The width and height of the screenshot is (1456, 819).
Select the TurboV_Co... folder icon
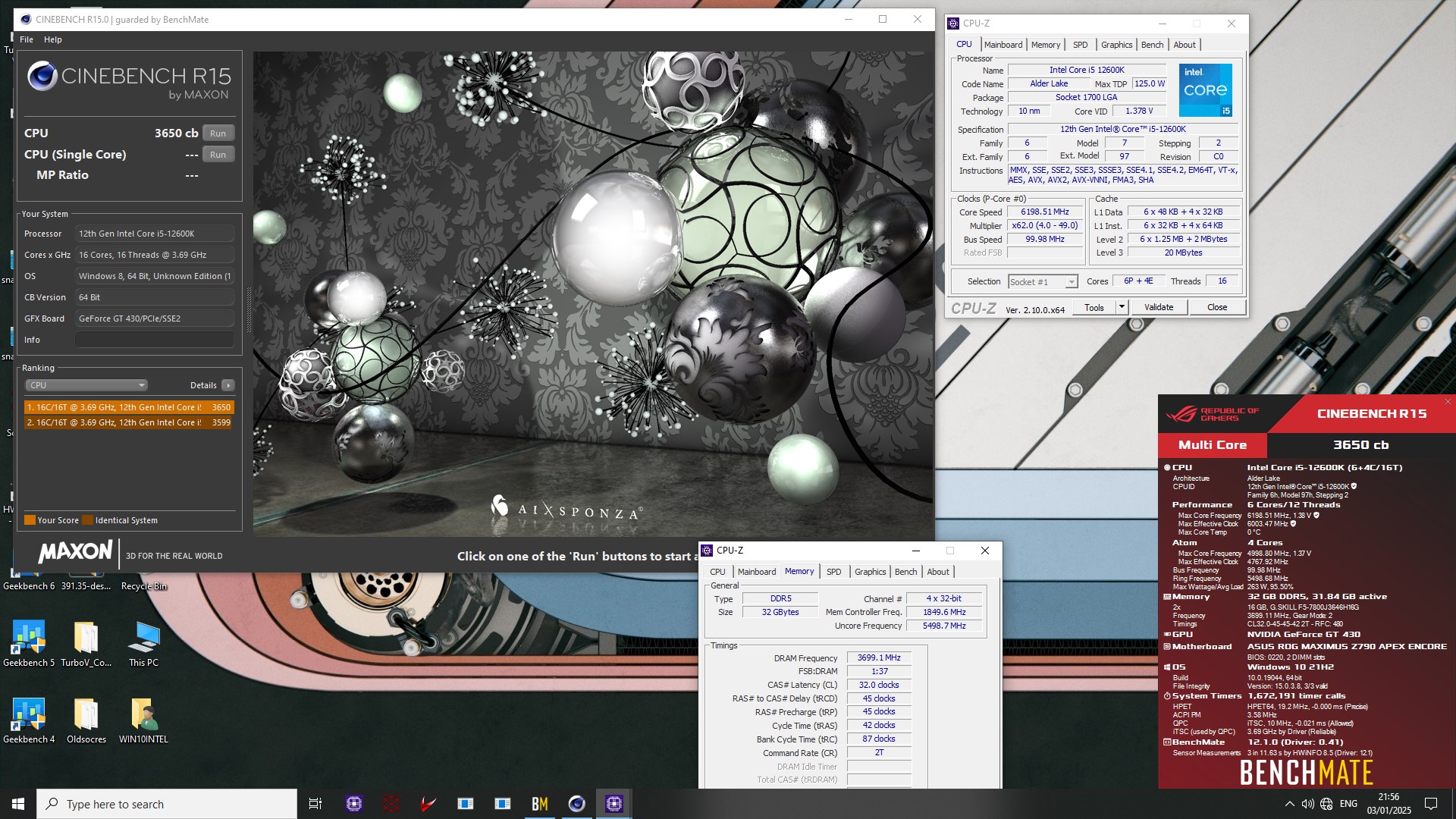86,645
